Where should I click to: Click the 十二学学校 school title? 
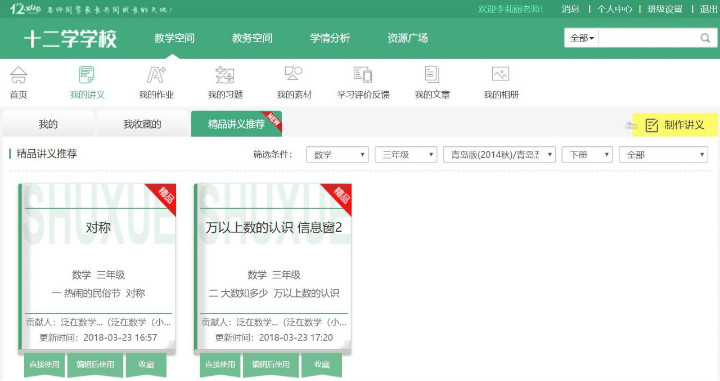70,39
